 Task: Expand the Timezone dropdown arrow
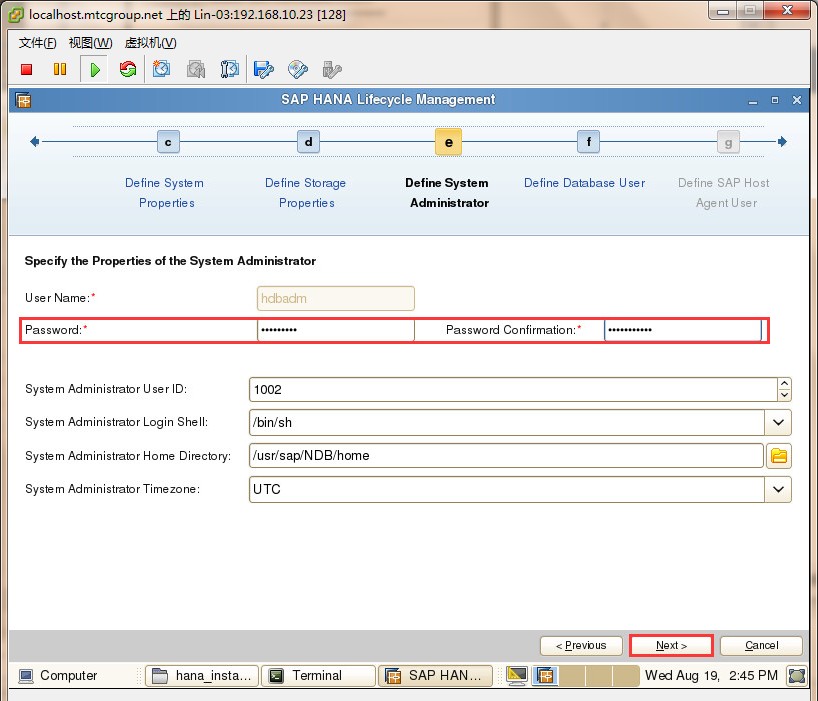click(x=778, y=489)
